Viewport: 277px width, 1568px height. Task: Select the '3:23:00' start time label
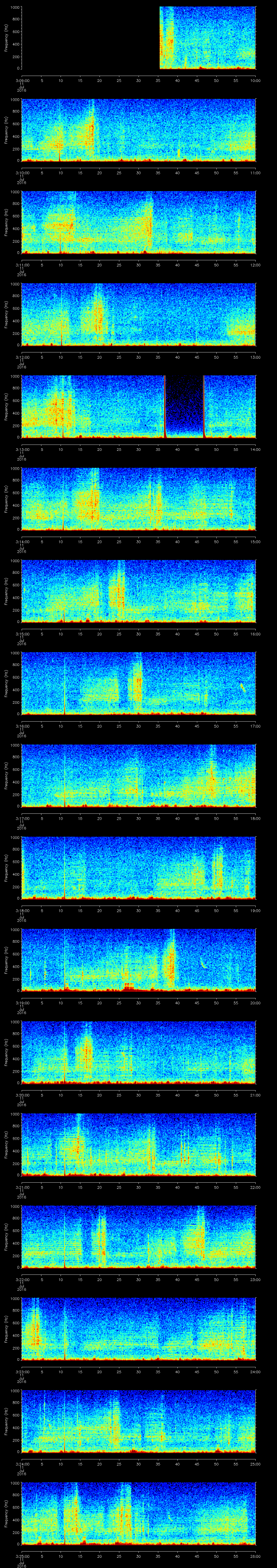(x=22, y=1371)
